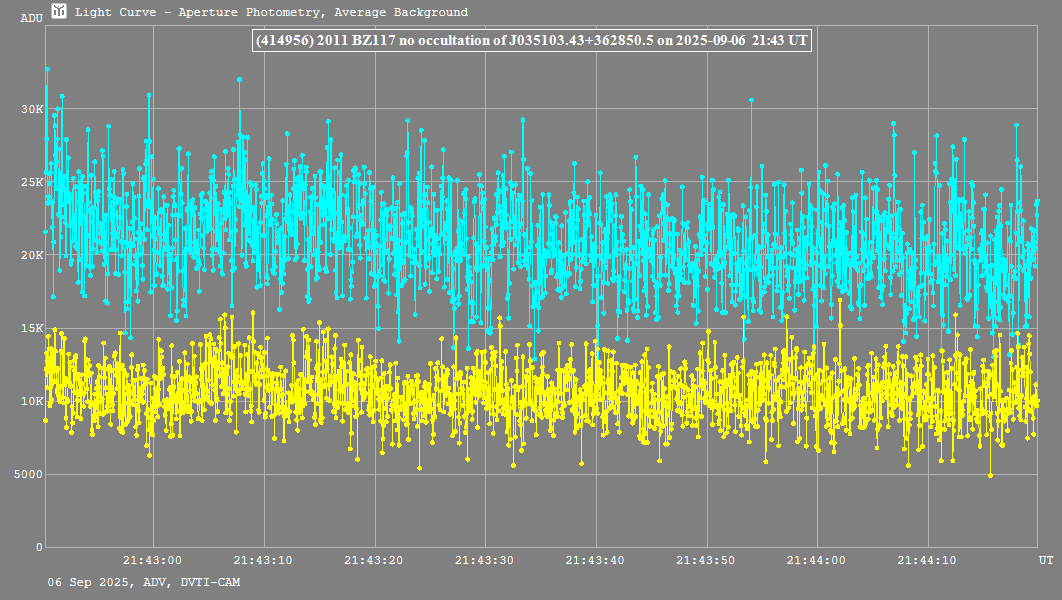
Task: Select the 21:44:10 time axis marker
Action: pyautogui.click(x=929, y=560)
